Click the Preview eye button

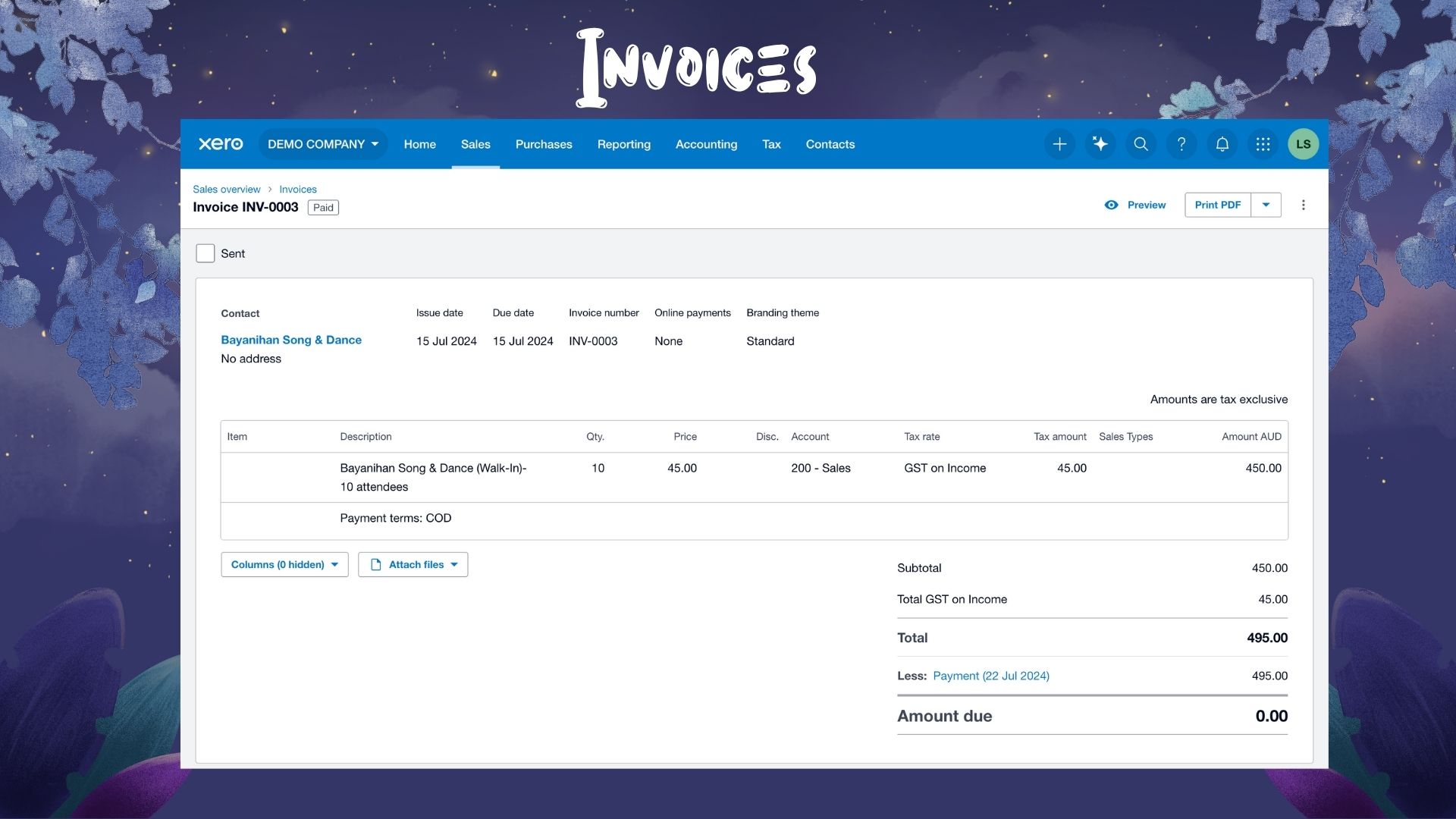pyautogui.click(x=1135, y=205)
